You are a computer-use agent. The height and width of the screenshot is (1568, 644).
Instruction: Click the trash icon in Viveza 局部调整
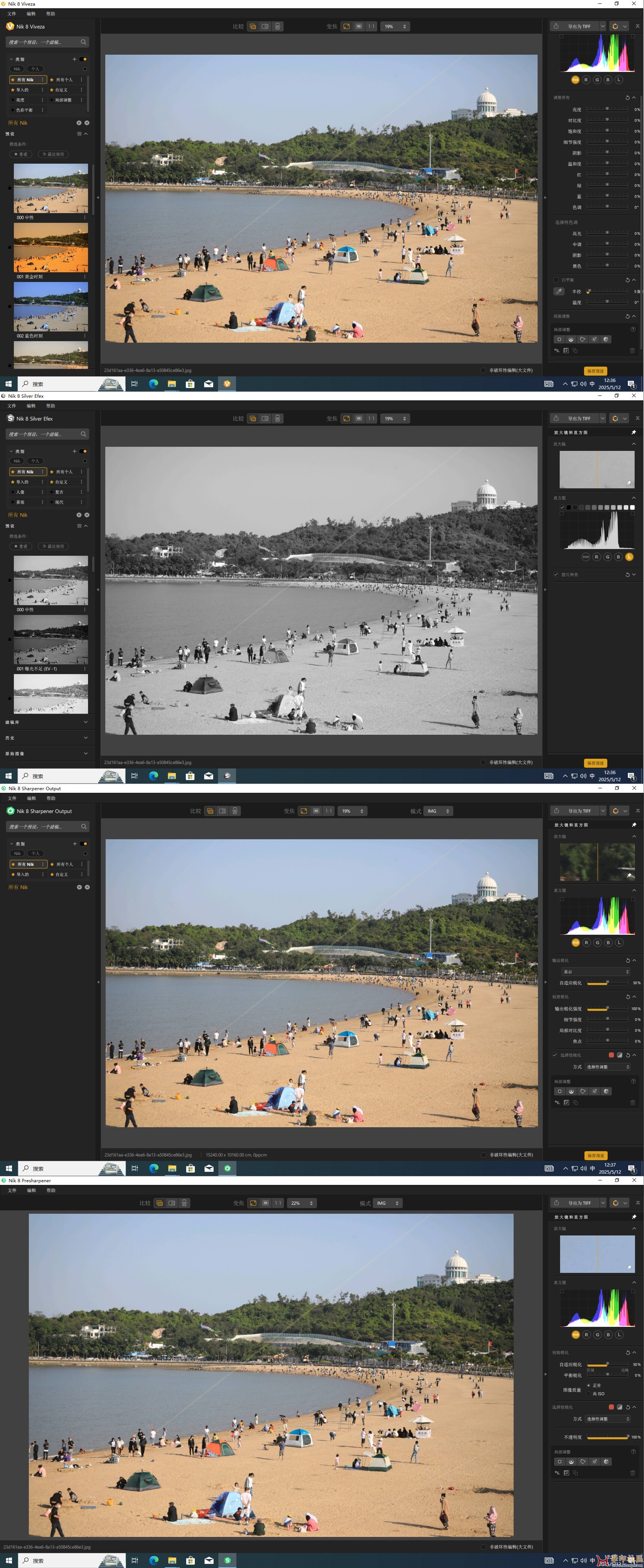pos(632,351)
